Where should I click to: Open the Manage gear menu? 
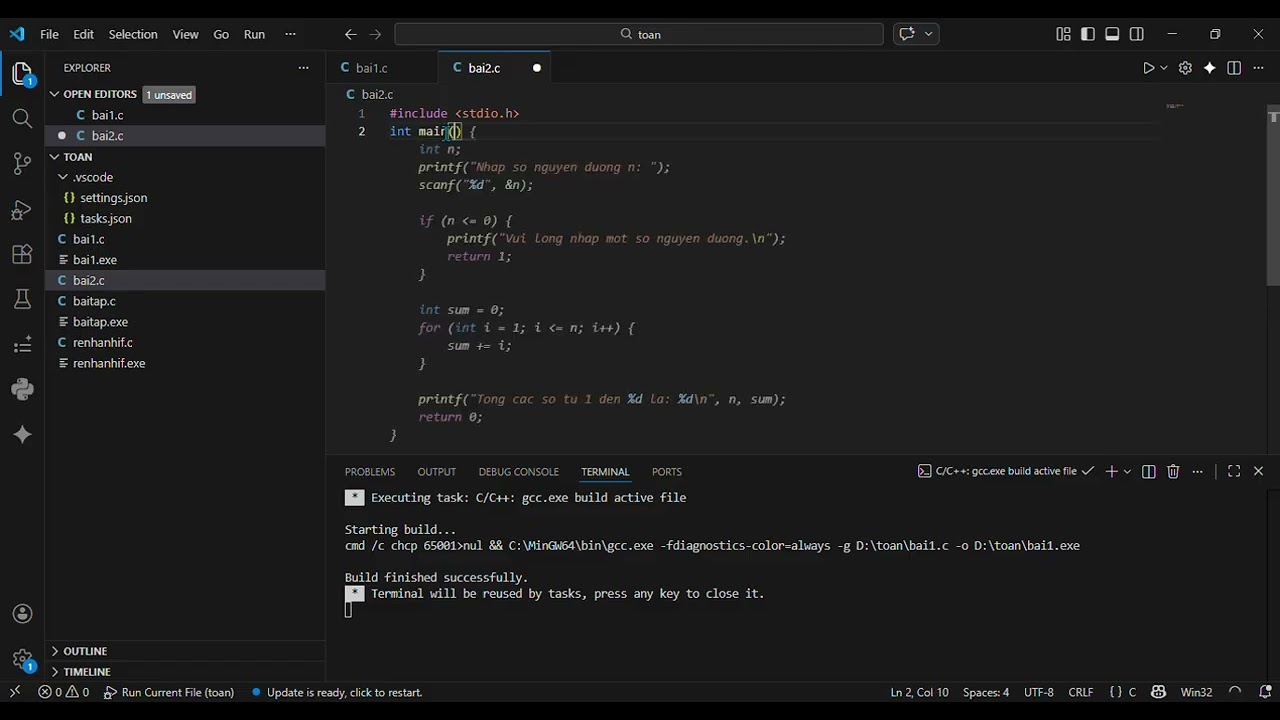22,659
